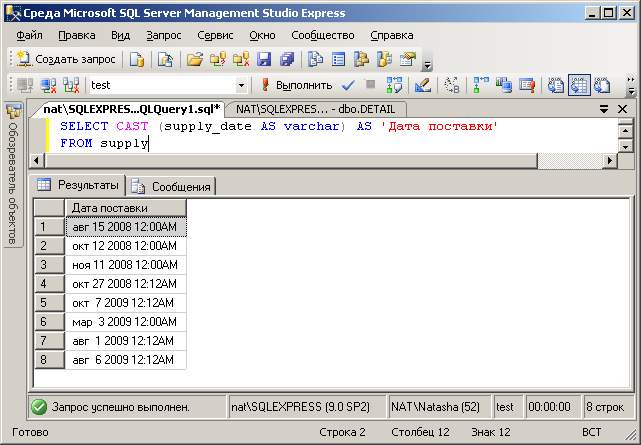Click the editor vertical scroll up arrow
This screenshot has height=445, width=641.
pos(626,131)
